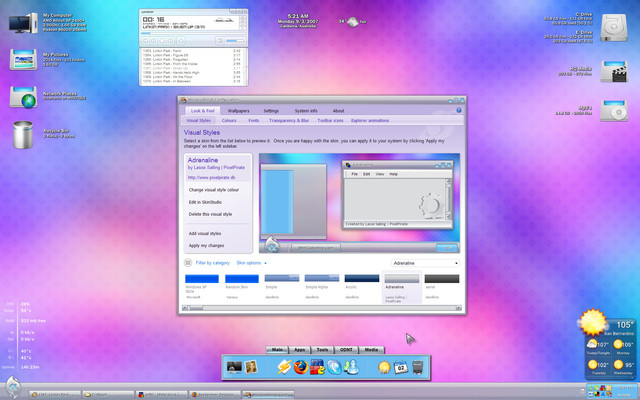Open the Recycle Bin on desktop
The width and height of the screenshot is (640, 400).
point(23,135)
